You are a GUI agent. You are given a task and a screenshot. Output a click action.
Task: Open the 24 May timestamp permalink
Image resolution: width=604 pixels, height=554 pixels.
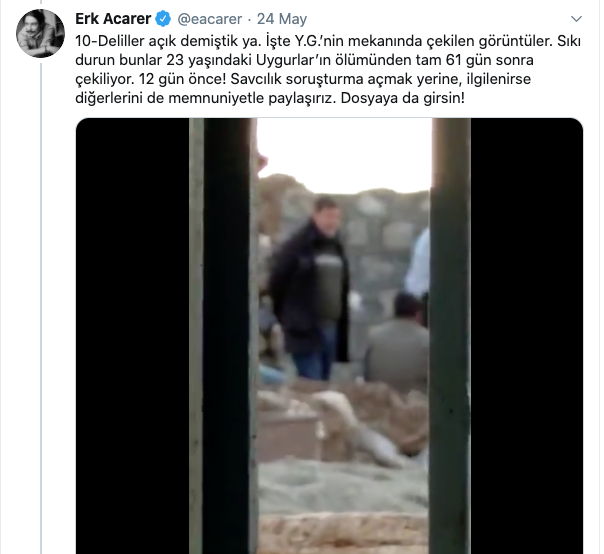pos(282,19)
